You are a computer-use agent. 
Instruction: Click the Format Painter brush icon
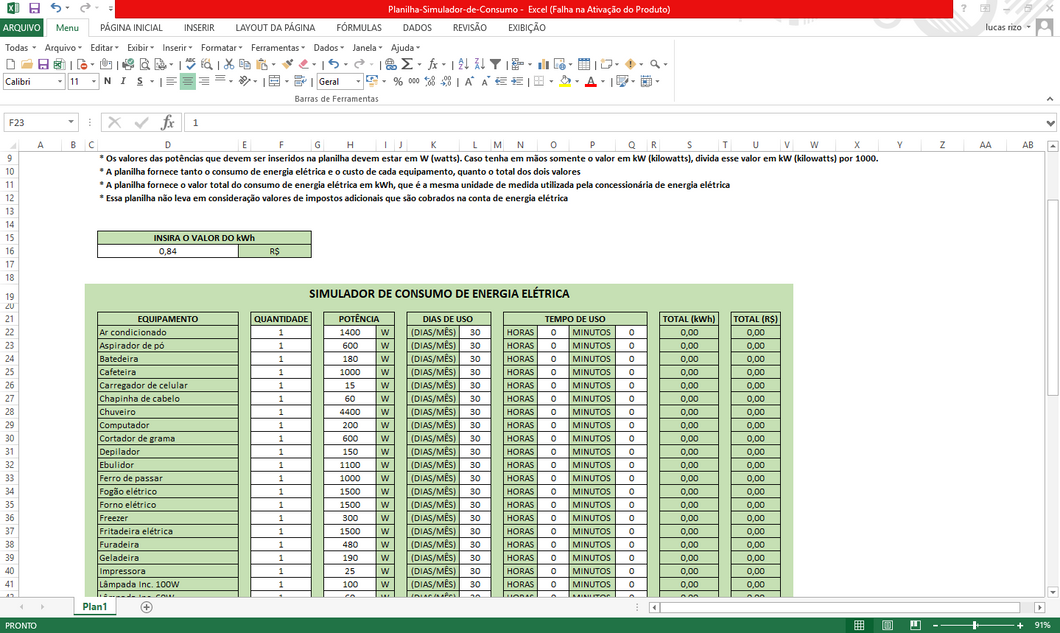click(x=287, y=64)
